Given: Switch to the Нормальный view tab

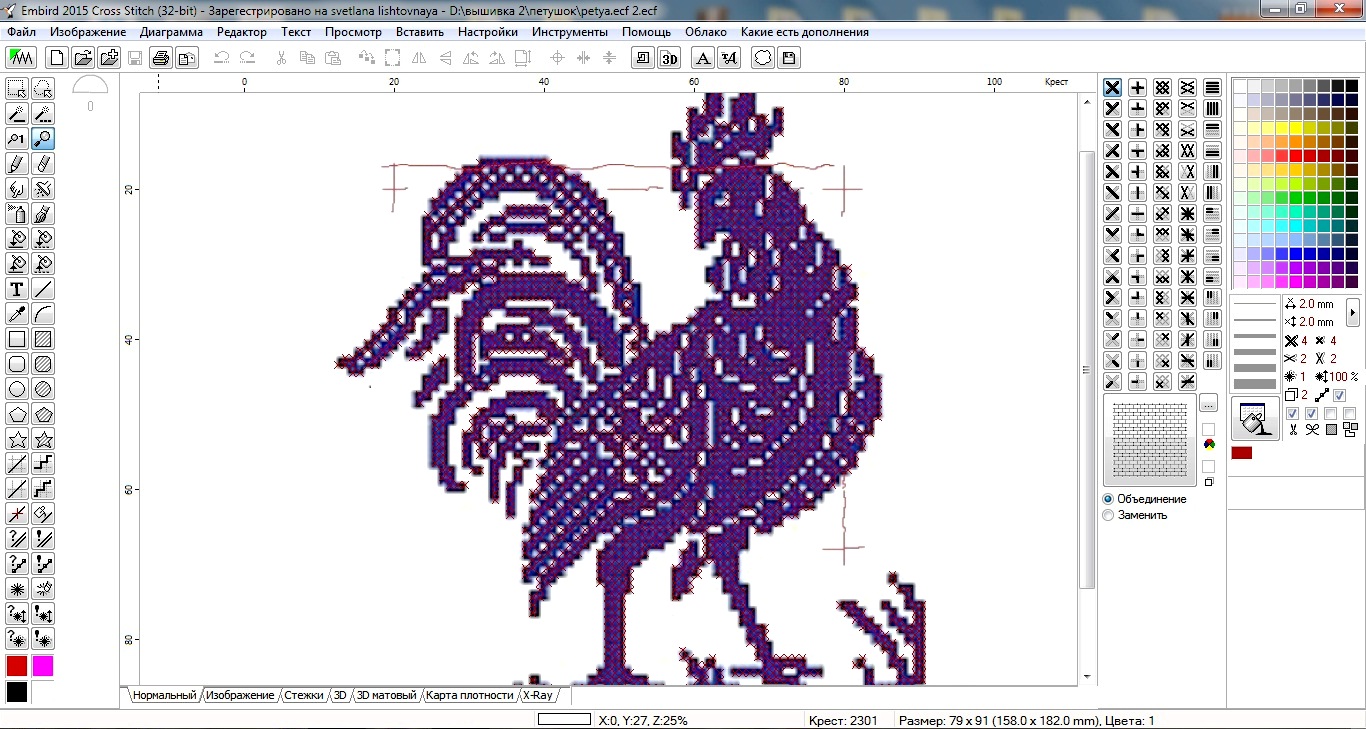Looking at the screenshot, I should 164,695.
